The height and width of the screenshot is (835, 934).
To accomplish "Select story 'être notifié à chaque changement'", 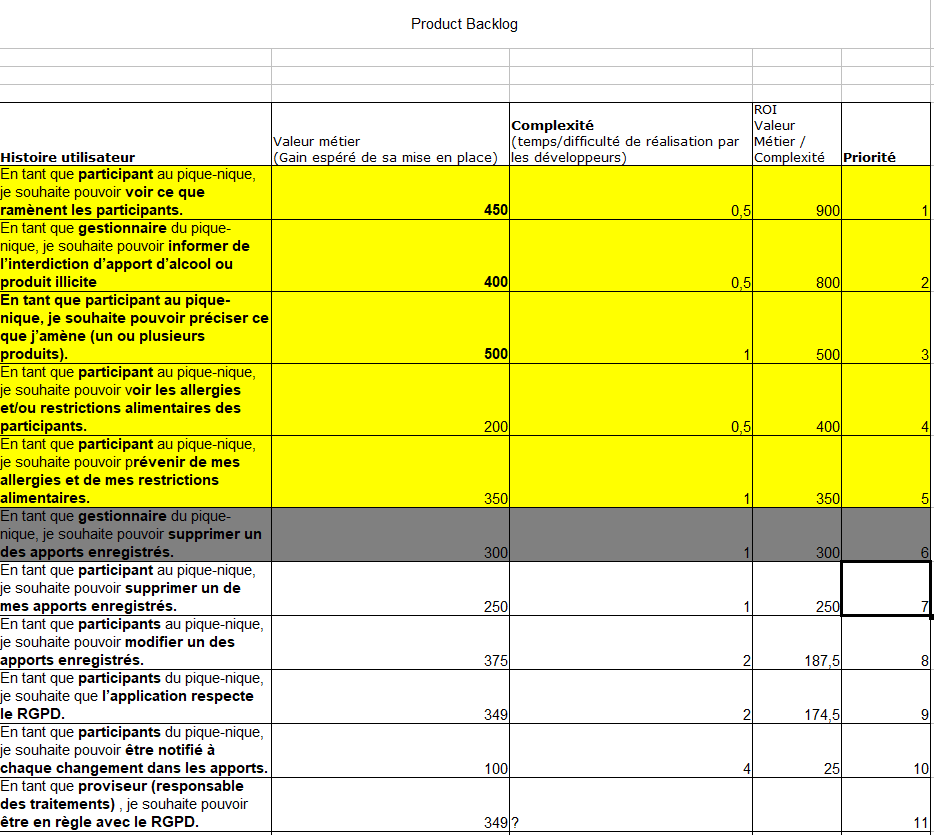I will pyautogui.click(x=135, y=750).
